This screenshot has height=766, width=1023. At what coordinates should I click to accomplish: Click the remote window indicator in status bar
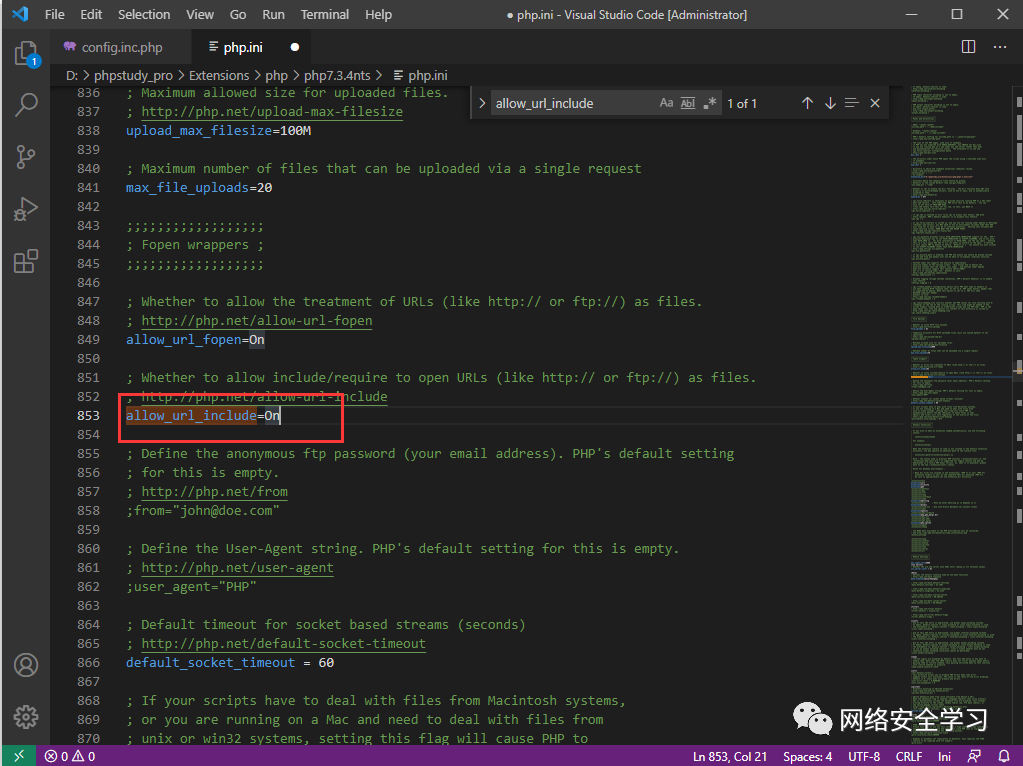pos(18,756)
